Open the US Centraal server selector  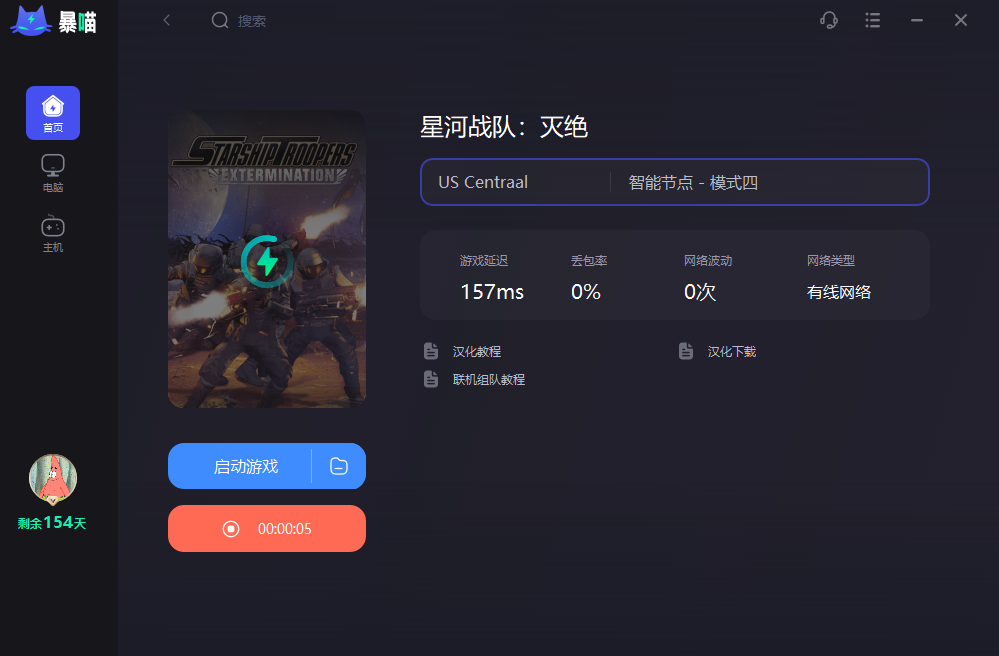[x=516, y=182]
